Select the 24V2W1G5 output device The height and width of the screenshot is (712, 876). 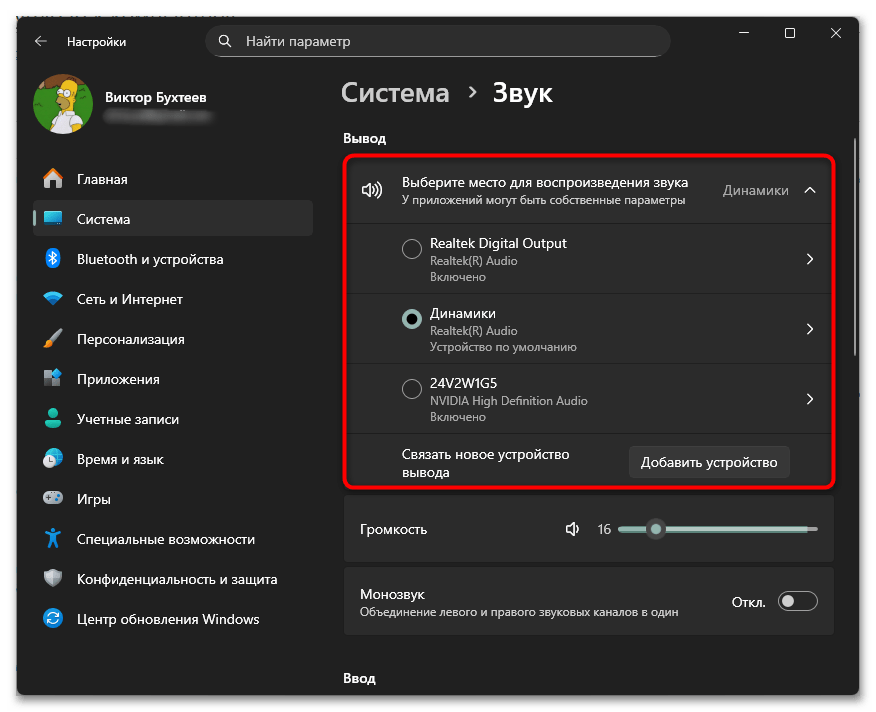pos(411,389)
